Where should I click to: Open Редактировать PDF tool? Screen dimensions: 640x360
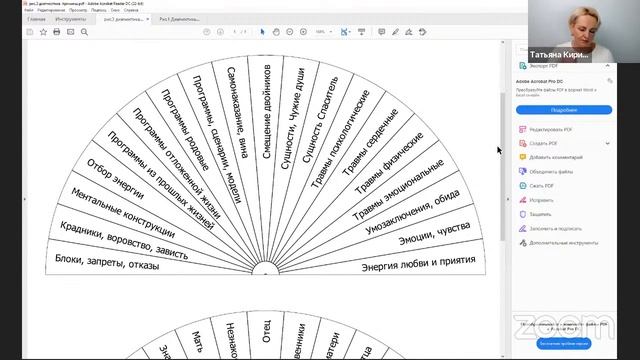pos(550,129)
